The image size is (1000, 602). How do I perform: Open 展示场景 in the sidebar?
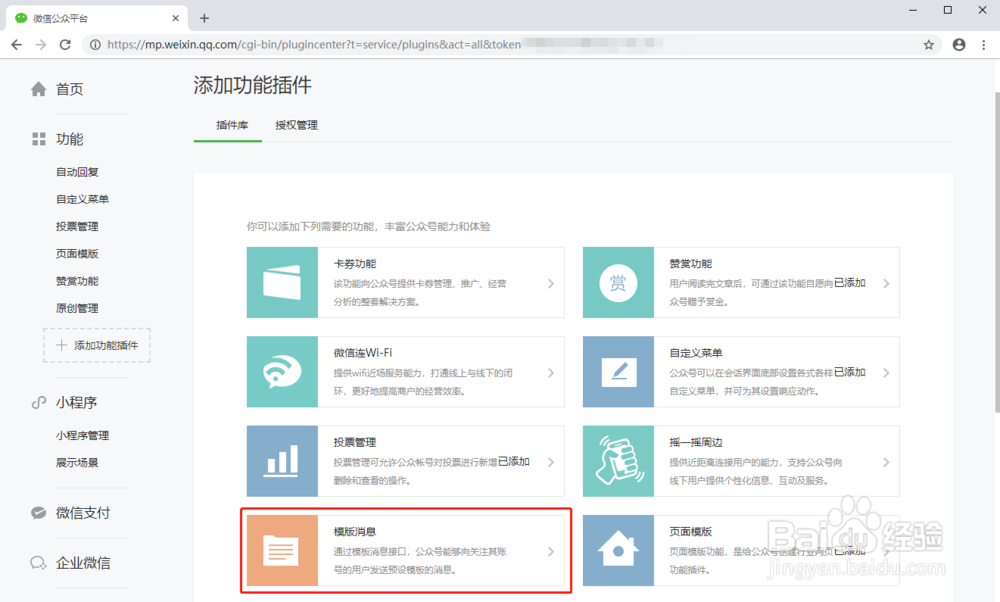pos(77,463)
